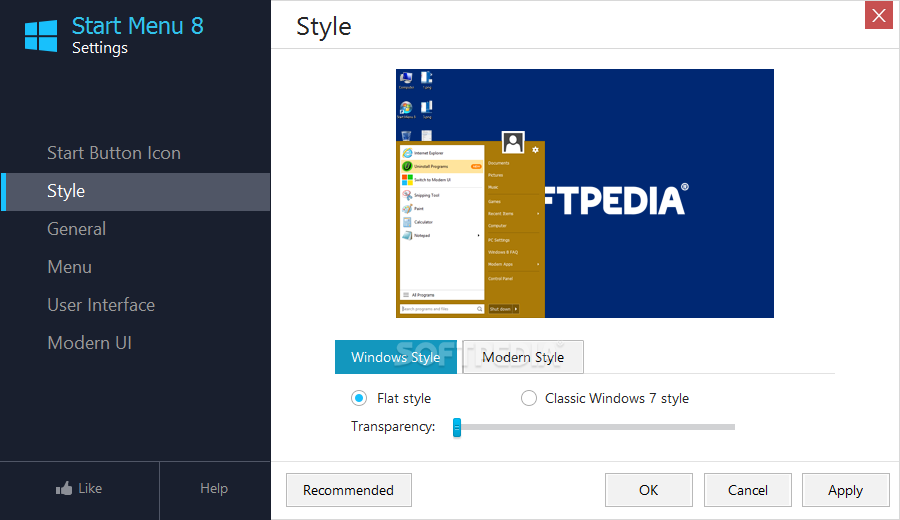Click the Cancel button
Image resolution: width=900 pixels, height=520 pixels.
coord(748,490)
